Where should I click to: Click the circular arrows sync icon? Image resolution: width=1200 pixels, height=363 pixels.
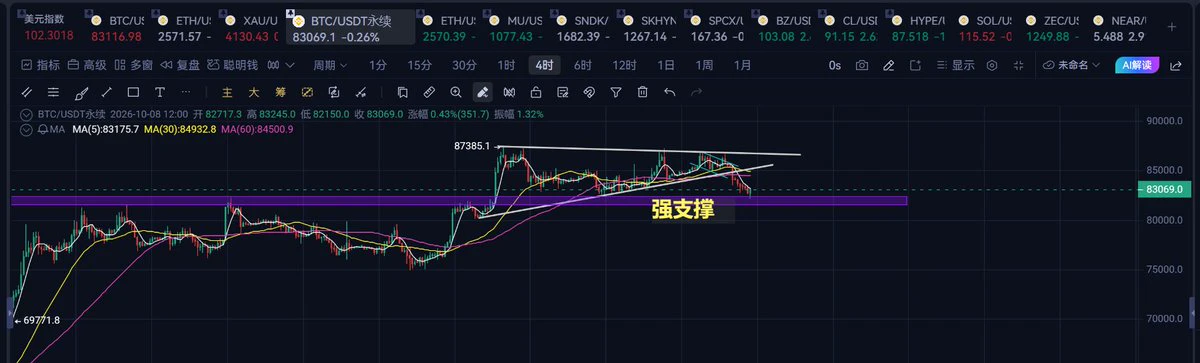[x=334, y=92]
